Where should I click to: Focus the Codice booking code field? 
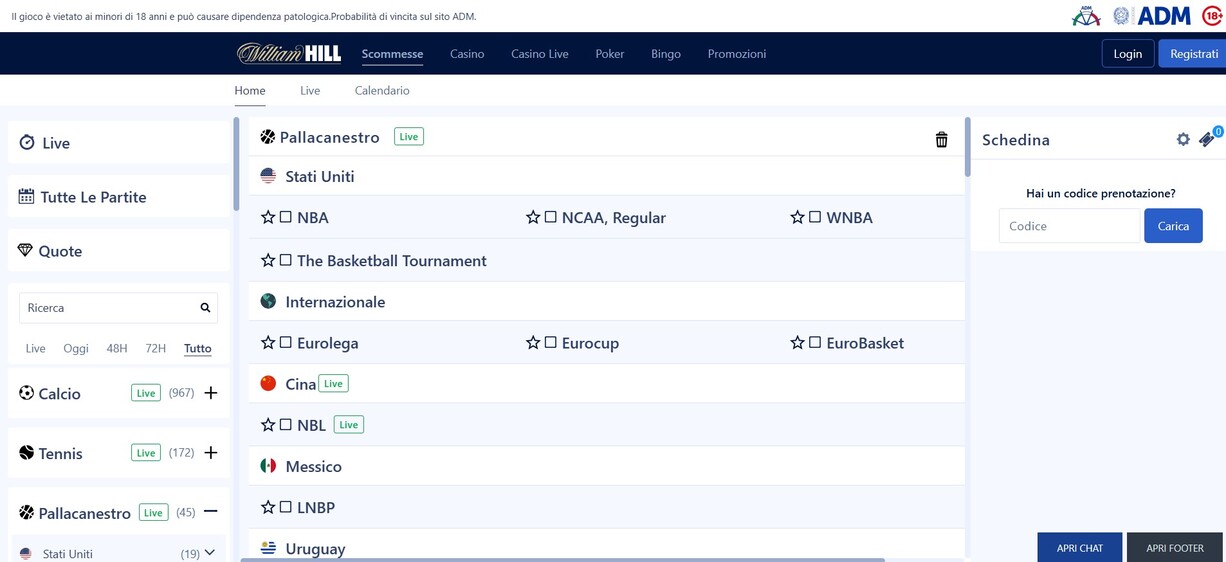(x=1069, y=226)
